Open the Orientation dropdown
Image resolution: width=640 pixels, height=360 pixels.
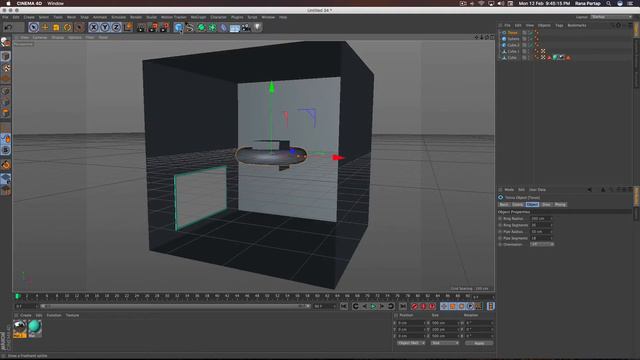542,244
